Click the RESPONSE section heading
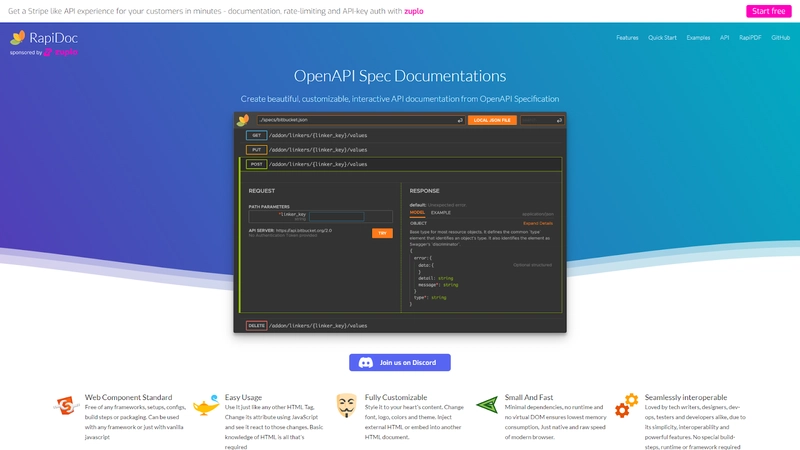The image size is (800, 450). point(424,191)
